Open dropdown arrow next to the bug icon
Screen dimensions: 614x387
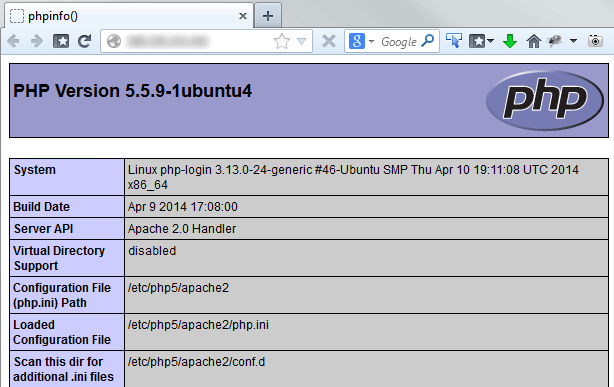573,40
